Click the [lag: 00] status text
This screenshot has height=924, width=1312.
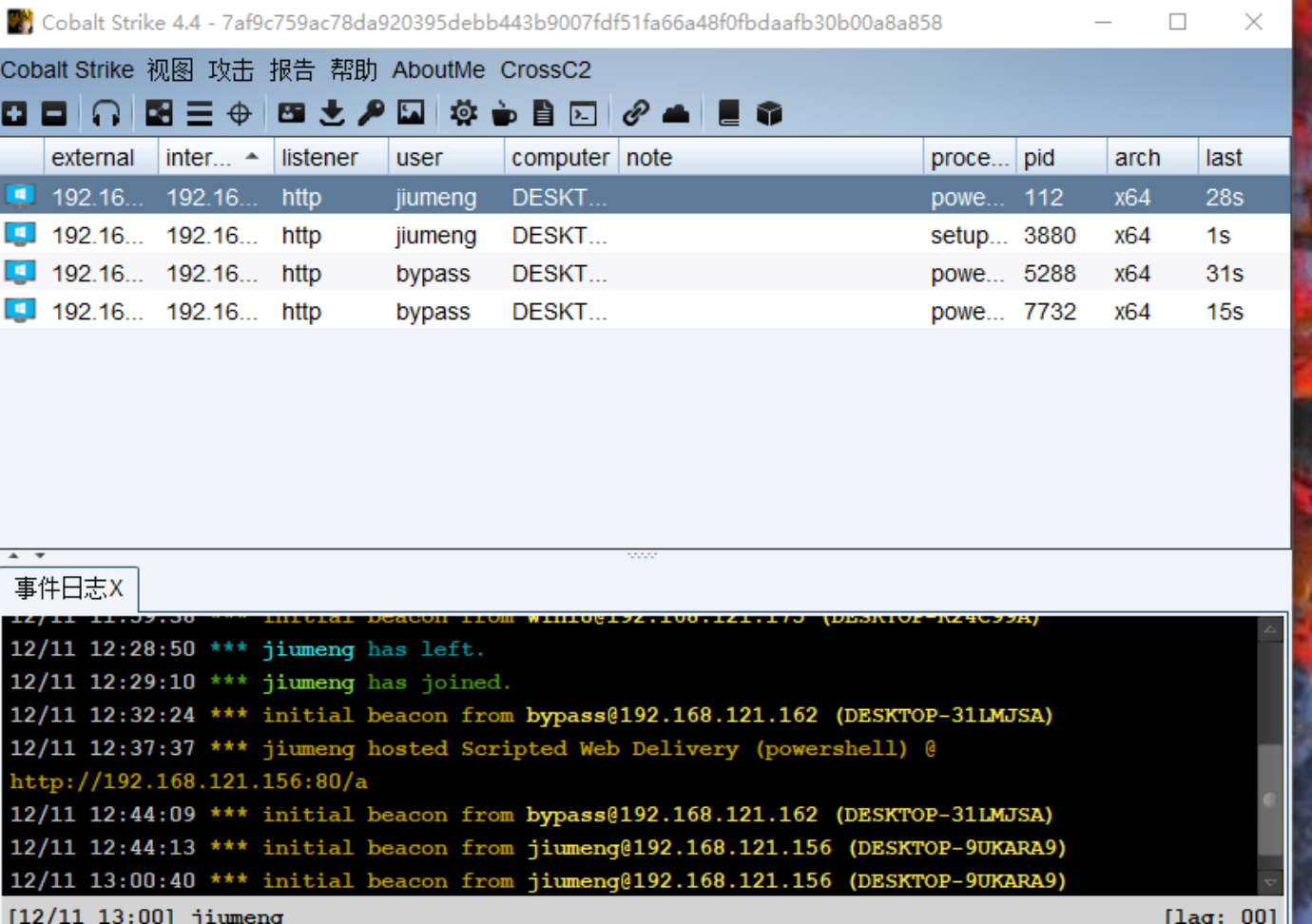(1220, 915)
